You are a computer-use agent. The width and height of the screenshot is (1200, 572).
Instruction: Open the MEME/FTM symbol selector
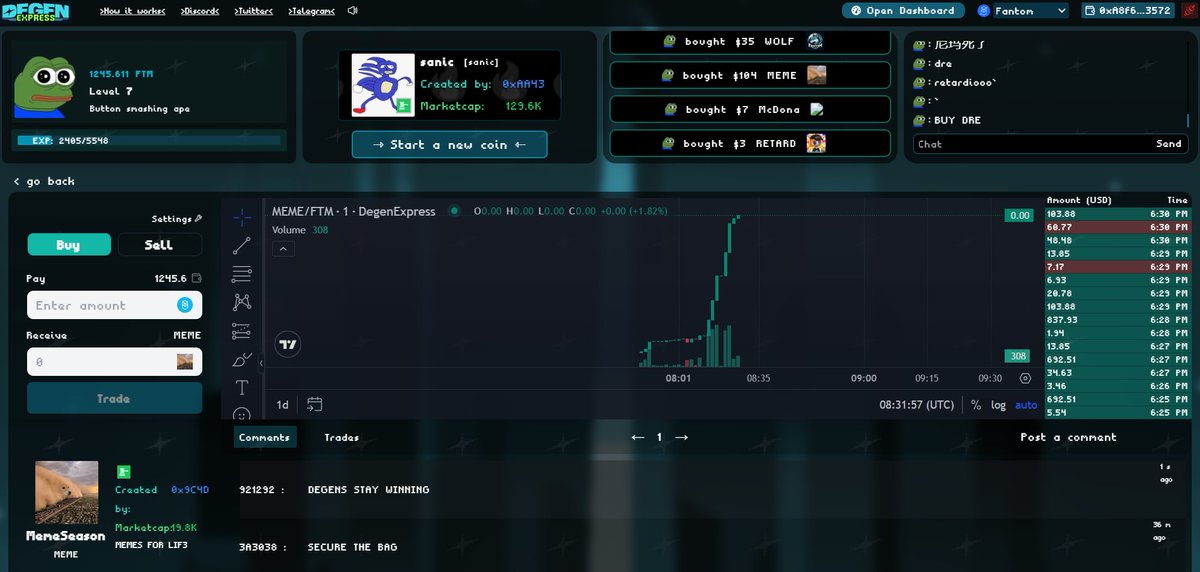point(354,212)
